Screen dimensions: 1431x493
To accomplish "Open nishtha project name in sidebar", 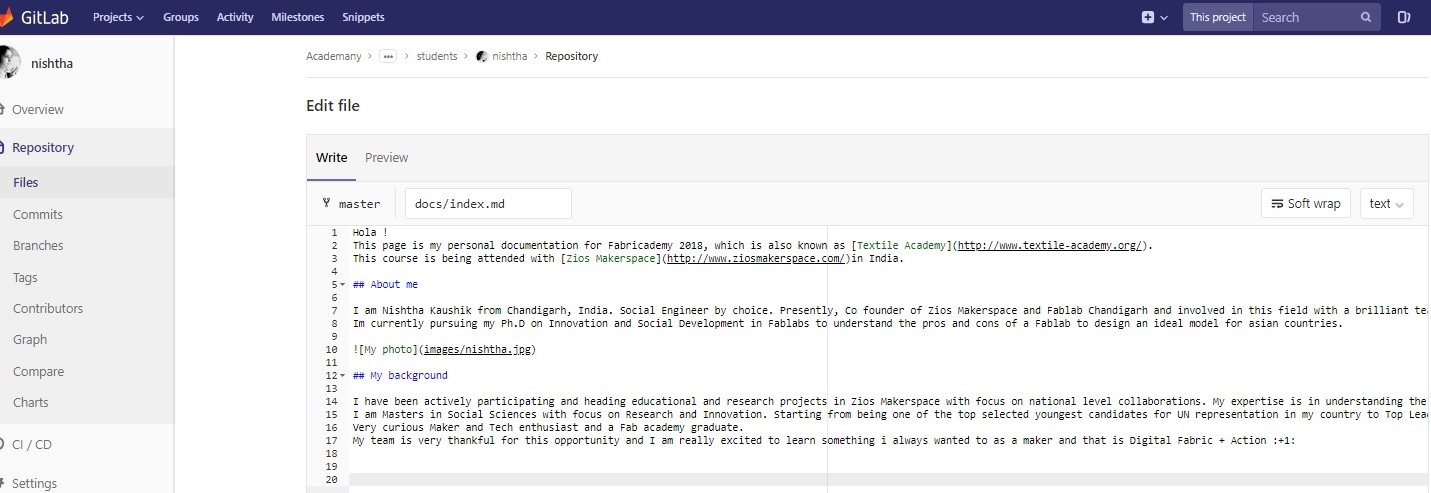I will point(53,63).
